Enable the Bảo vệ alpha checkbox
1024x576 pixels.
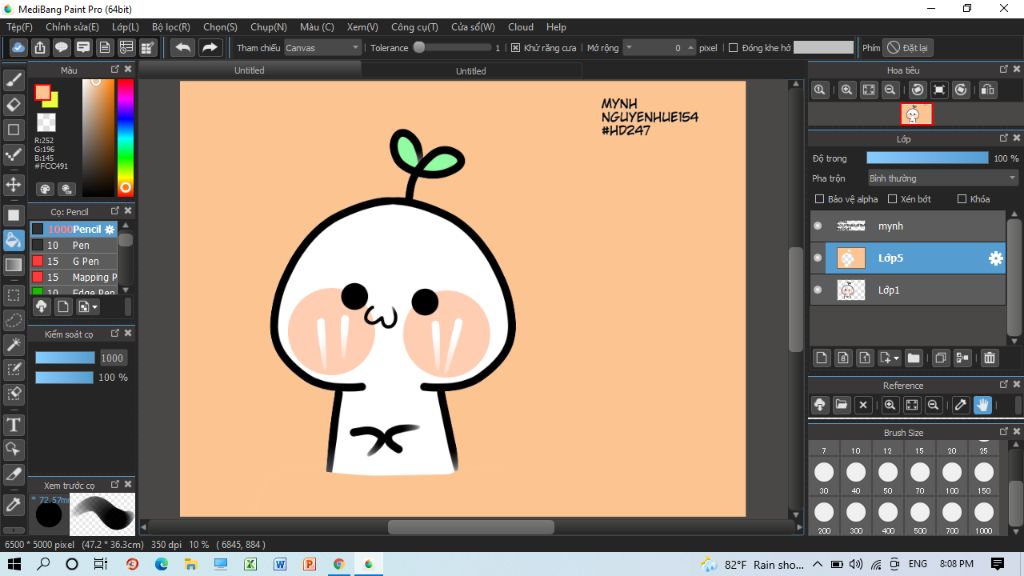[x=821, y=199]
